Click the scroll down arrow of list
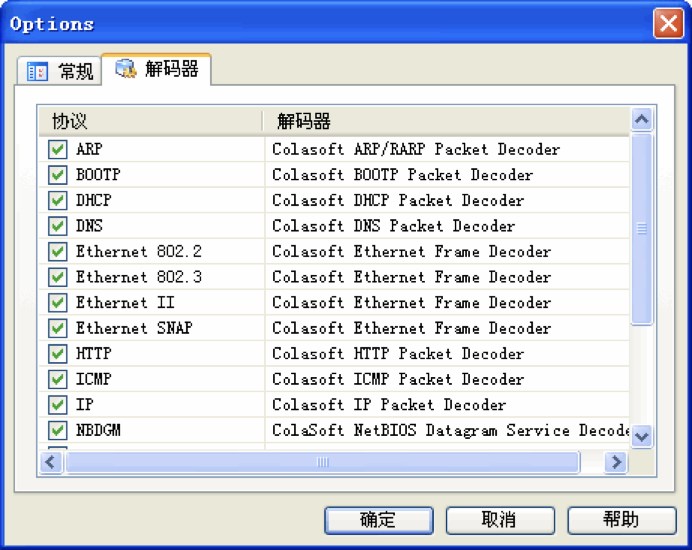Screen dimensions: 692x550 point(642,436)
